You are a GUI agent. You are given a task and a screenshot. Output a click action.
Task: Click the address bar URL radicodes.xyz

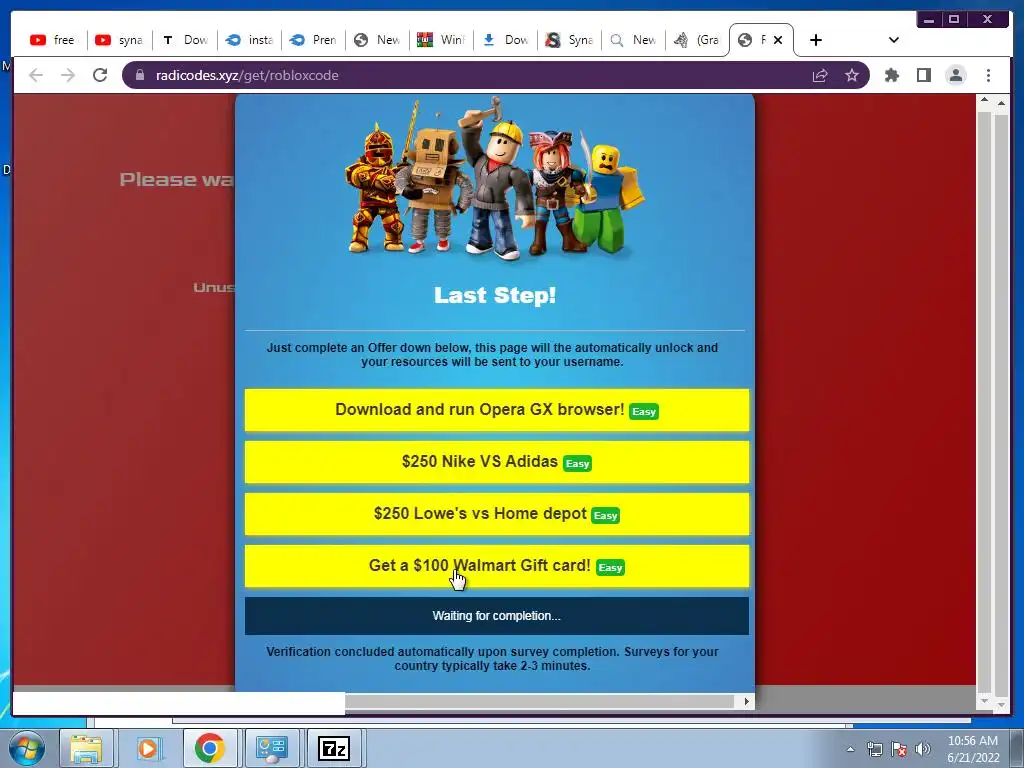(247, 75)
